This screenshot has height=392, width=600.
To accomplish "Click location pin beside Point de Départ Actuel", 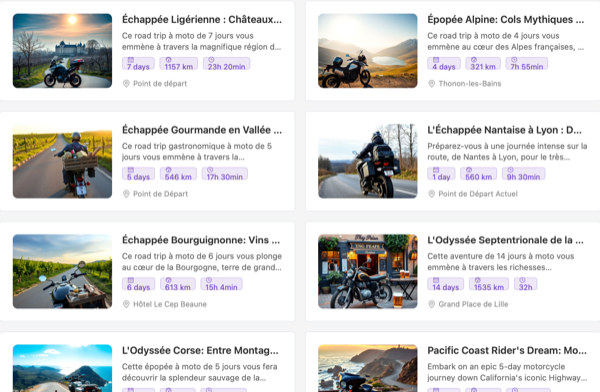I will [x=431, y=194].
